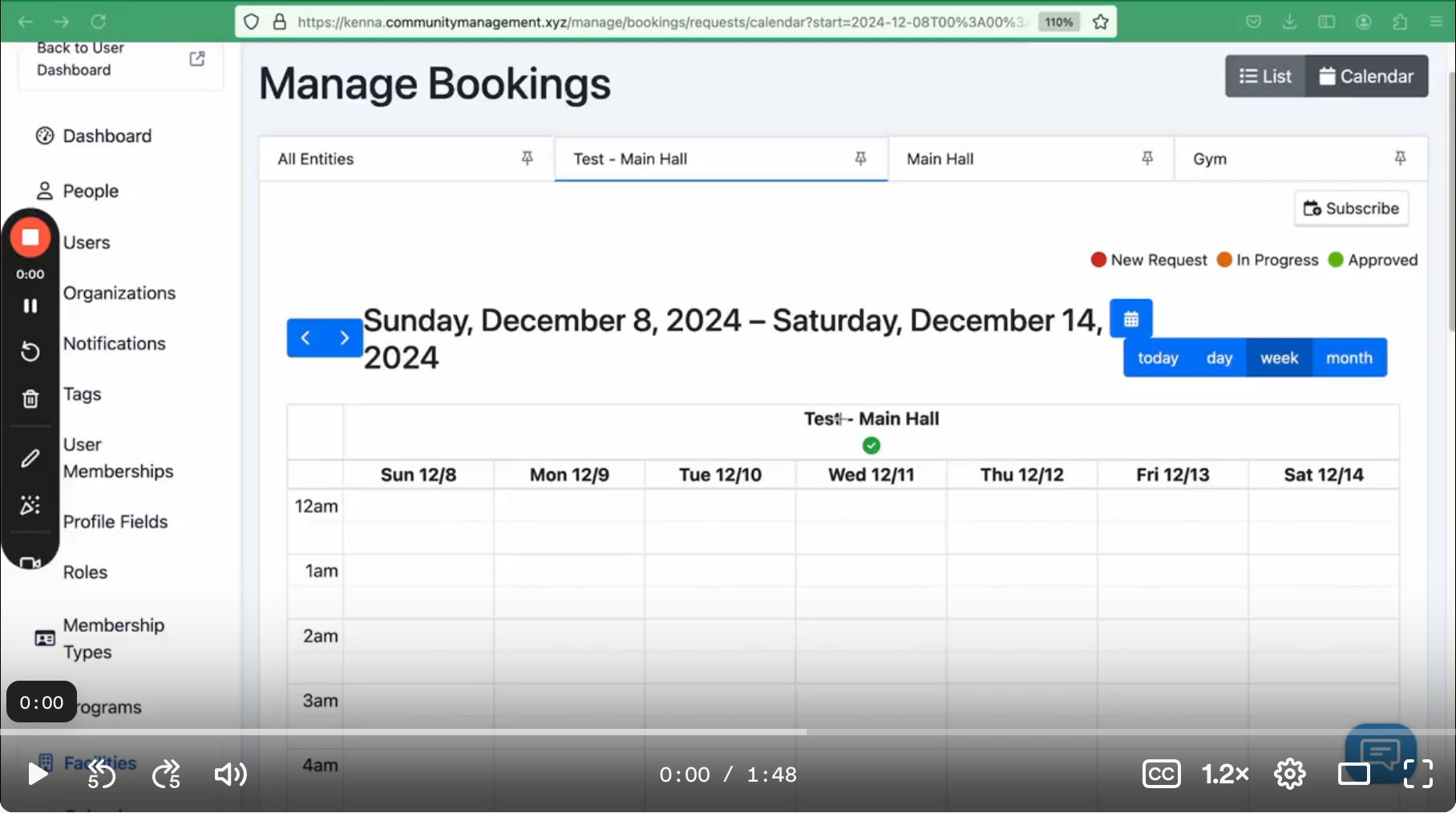Select the Test - Main Hall tab
This screenshot has width=1456, height=813.
721,159
